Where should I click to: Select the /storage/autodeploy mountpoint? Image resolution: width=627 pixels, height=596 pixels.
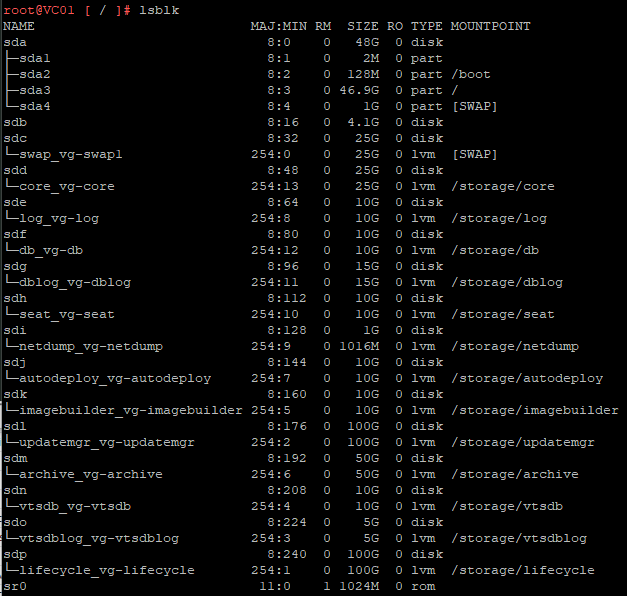(x=527, y=378)
